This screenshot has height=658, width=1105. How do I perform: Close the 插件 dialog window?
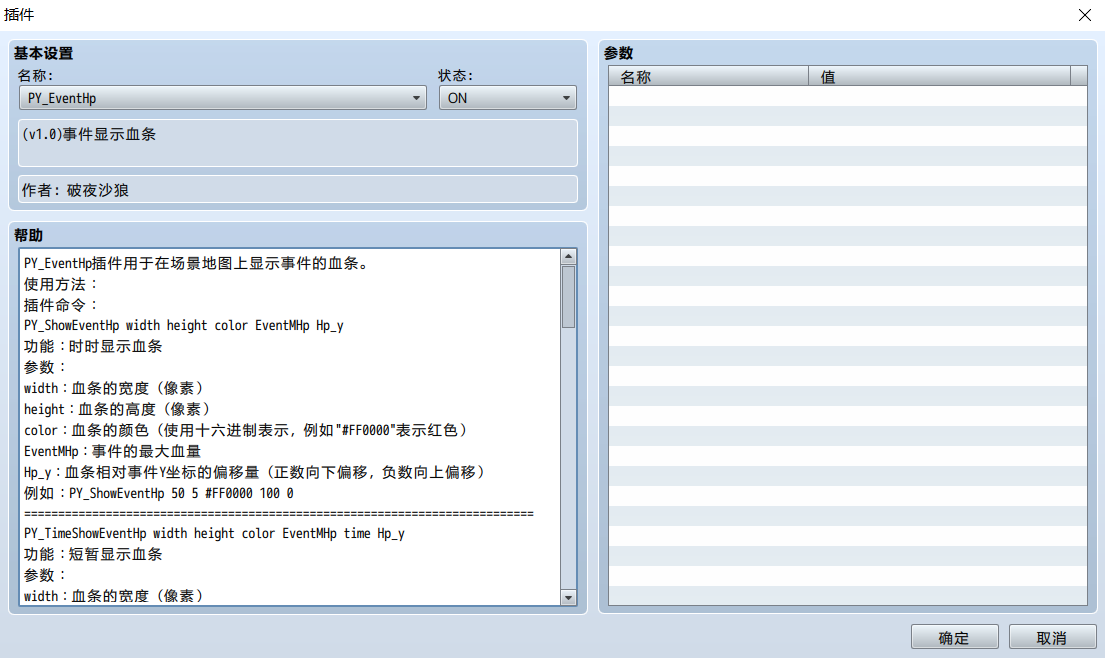tap(1085, 15)
